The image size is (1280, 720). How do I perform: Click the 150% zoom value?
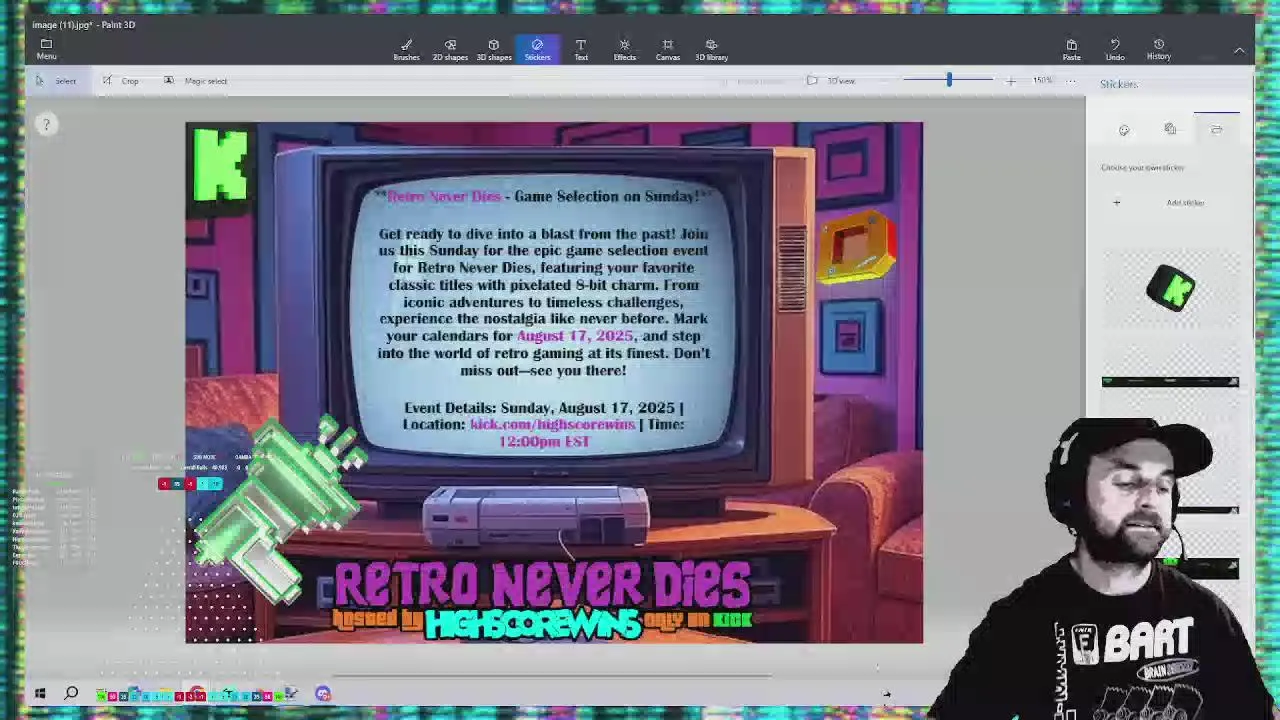pyautogui.click(x=1043, y=81)
